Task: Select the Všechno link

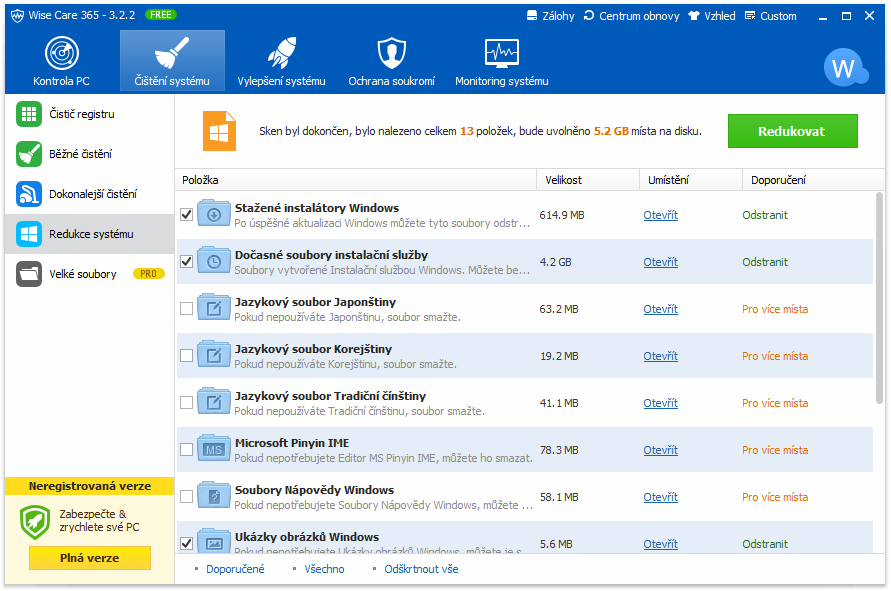Action: click(x=324, y=569)
